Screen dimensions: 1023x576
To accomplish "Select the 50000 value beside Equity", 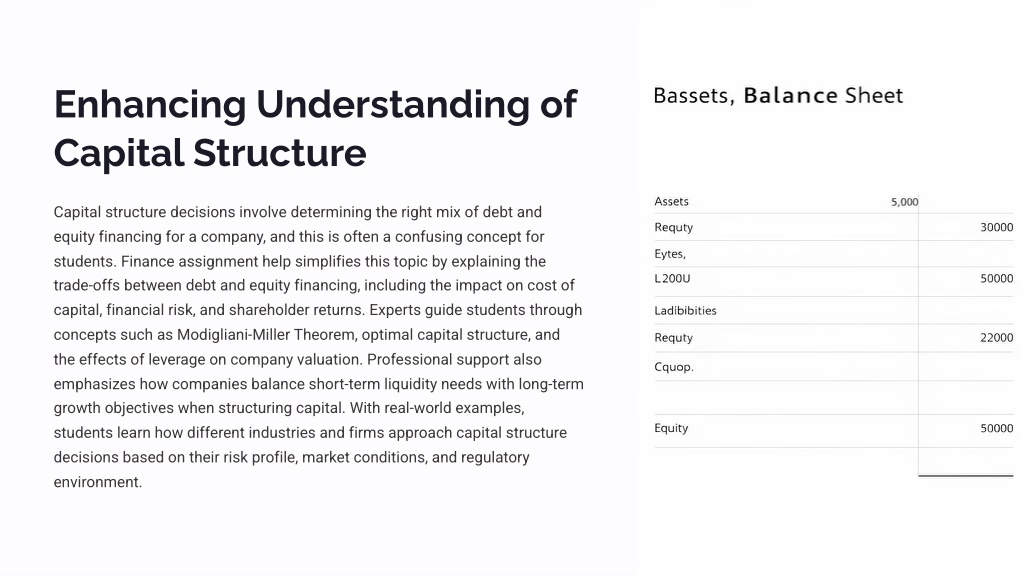I will point(996,429).
